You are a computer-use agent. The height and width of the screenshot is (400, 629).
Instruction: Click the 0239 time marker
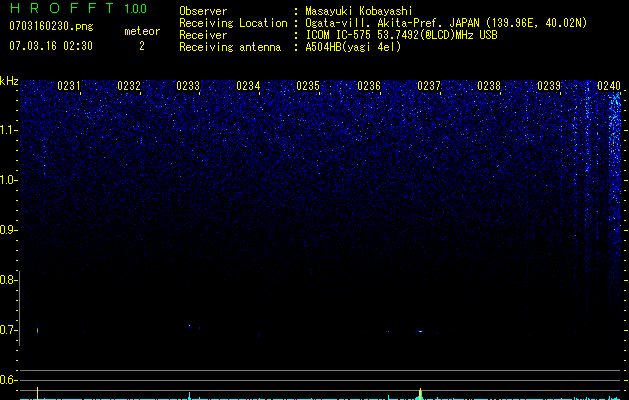[549, 85]
